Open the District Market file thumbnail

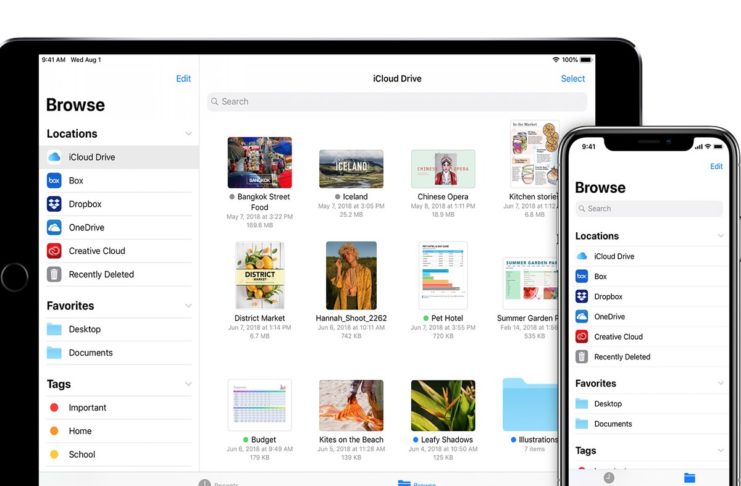[x=259, y=275]
